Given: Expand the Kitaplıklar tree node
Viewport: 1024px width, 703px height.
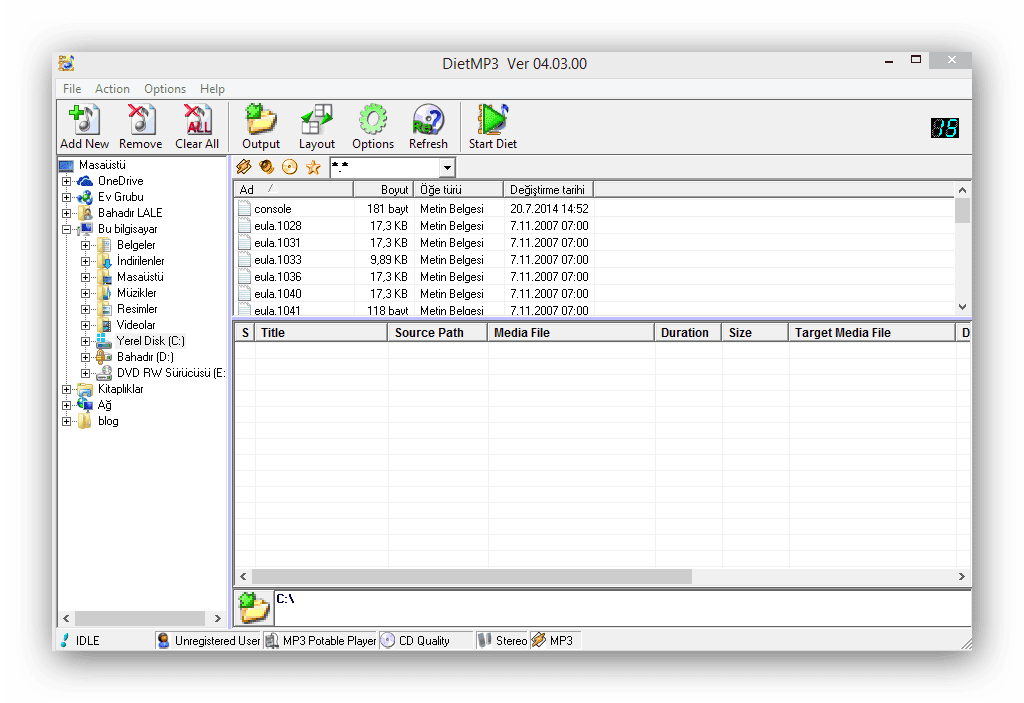Looking at the screenshot, I should (x=66, y=389).
